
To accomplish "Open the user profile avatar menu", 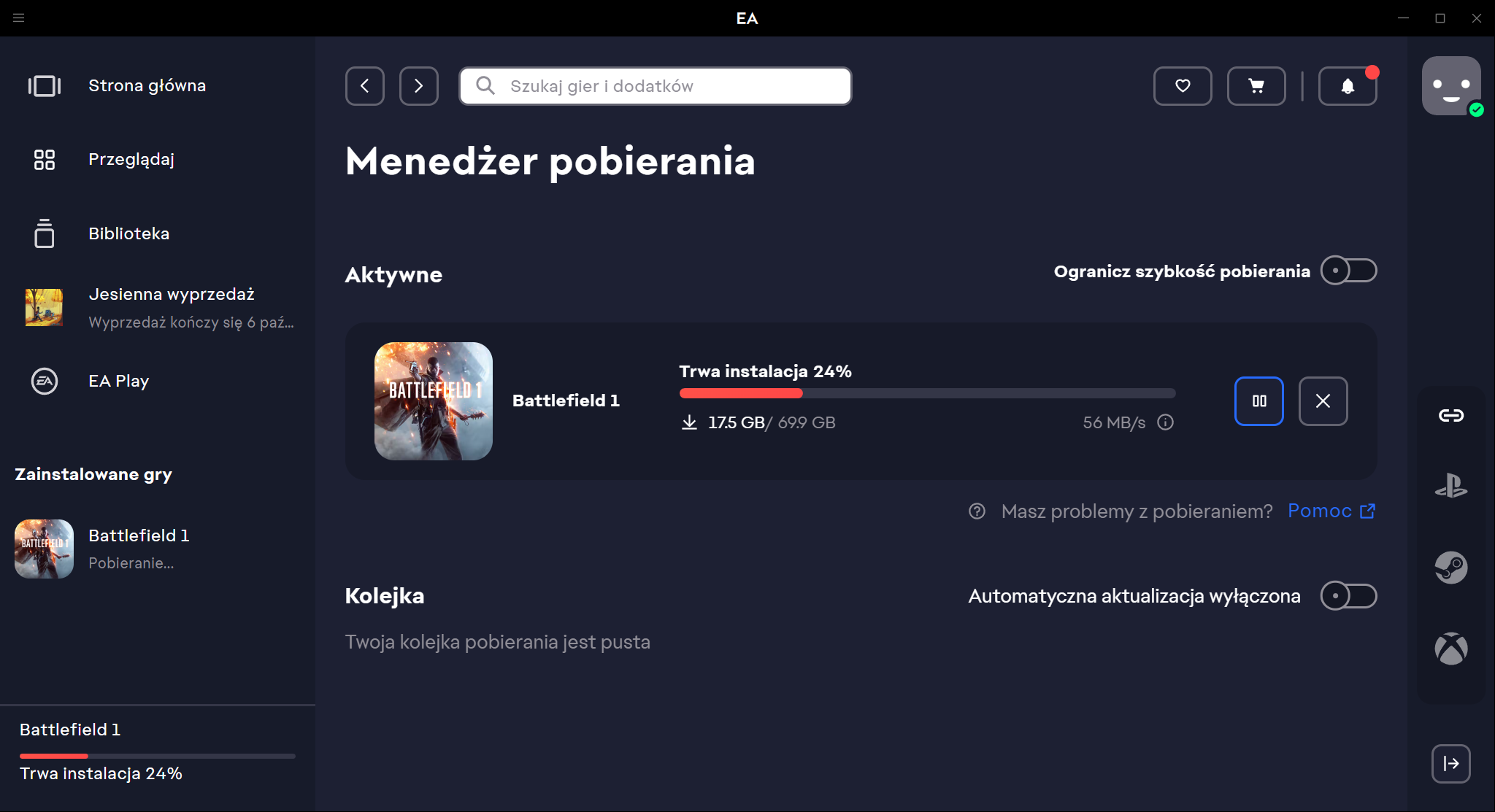I will (x=1450, y=85).
